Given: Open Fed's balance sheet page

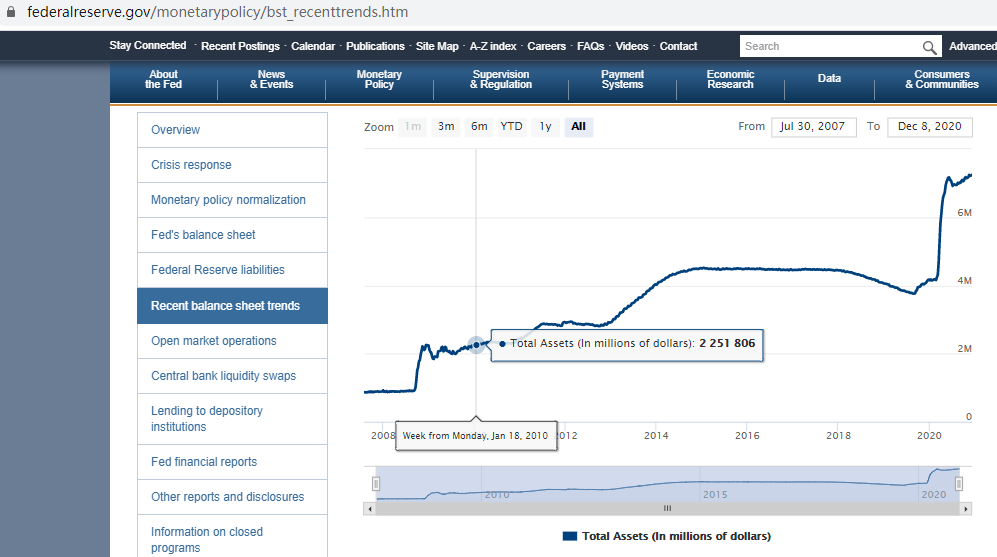Looking at the screenshot, I should (232, 235).
